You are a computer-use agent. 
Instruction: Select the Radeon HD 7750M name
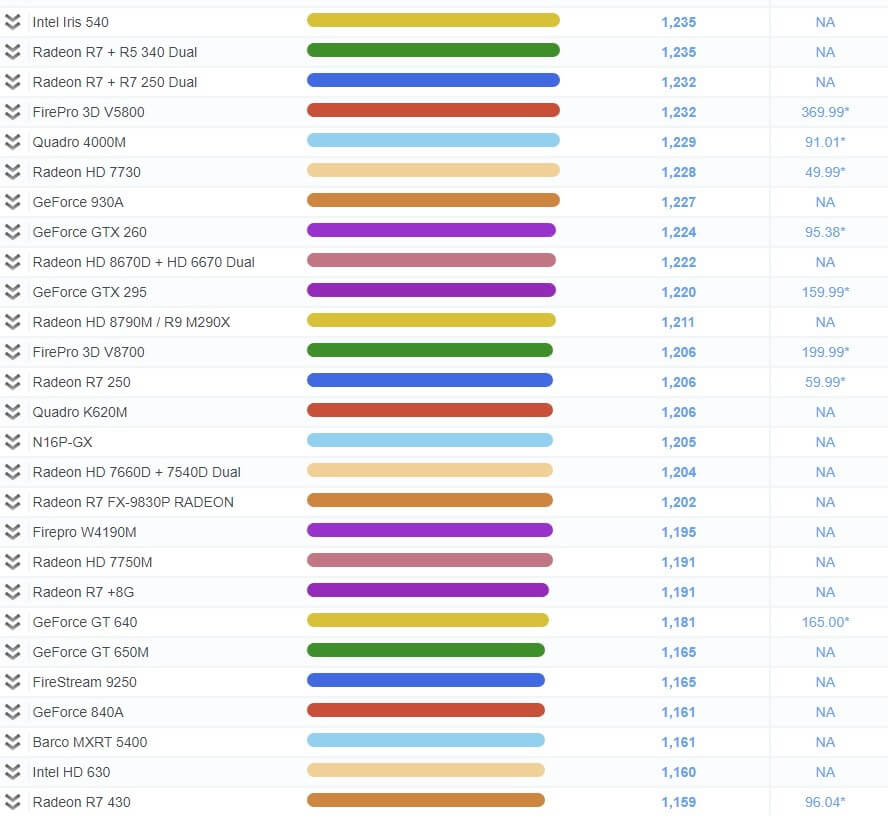point(92,562)
